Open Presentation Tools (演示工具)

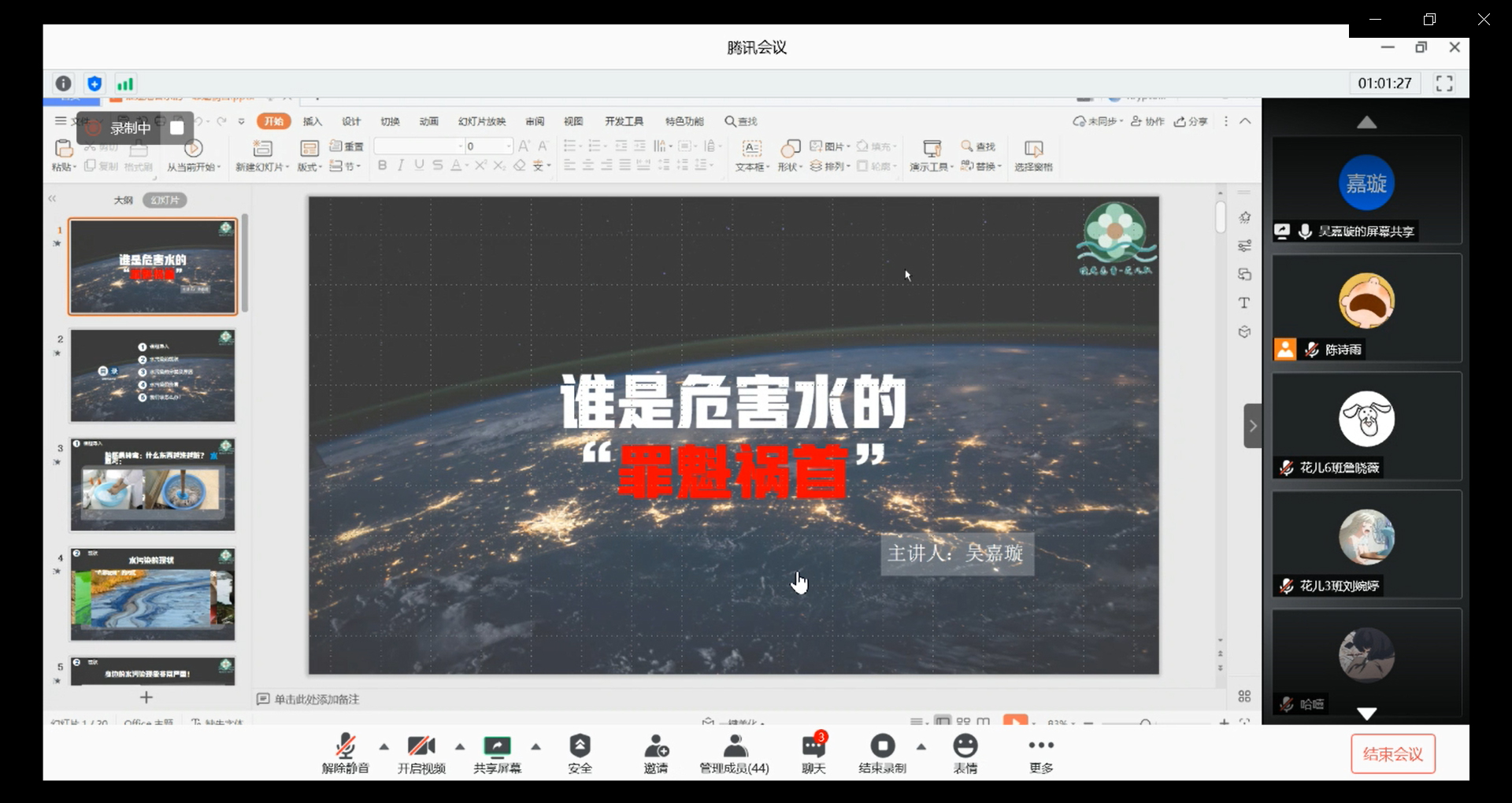click(932, 155)
